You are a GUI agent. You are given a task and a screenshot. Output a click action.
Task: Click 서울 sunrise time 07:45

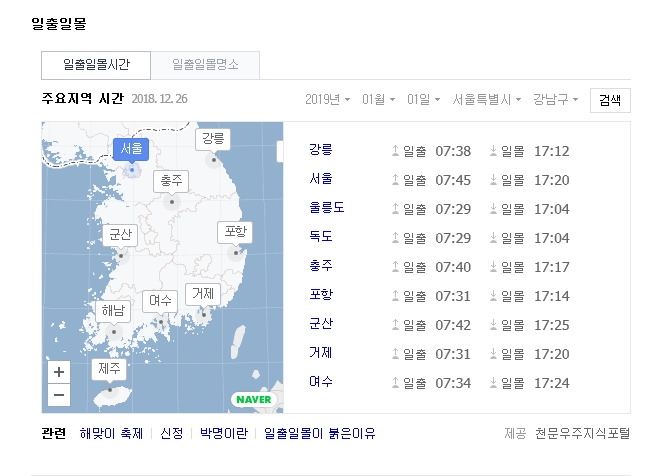[453, 180]
